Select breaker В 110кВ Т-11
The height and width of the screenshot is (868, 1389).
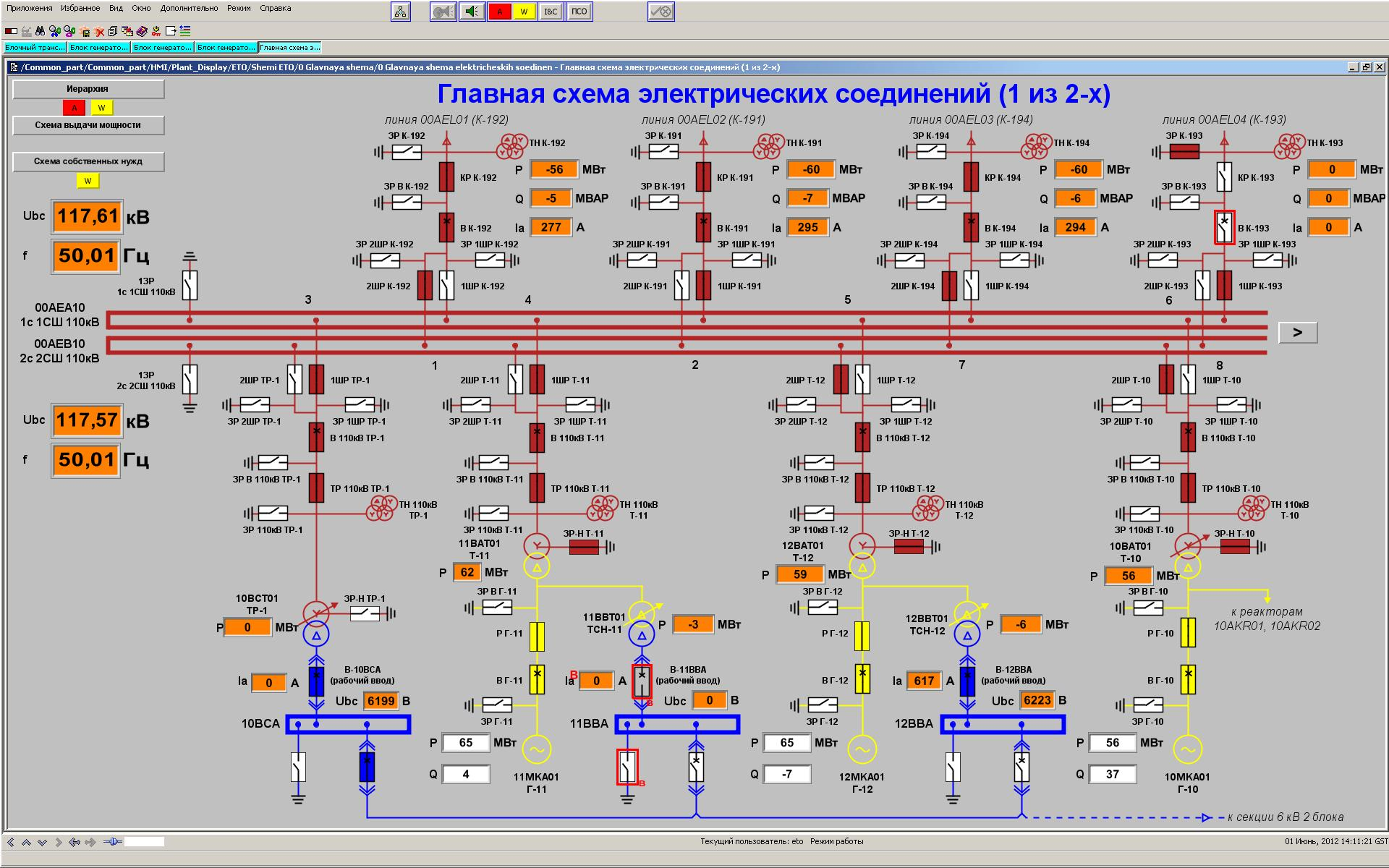pos(537,437)
